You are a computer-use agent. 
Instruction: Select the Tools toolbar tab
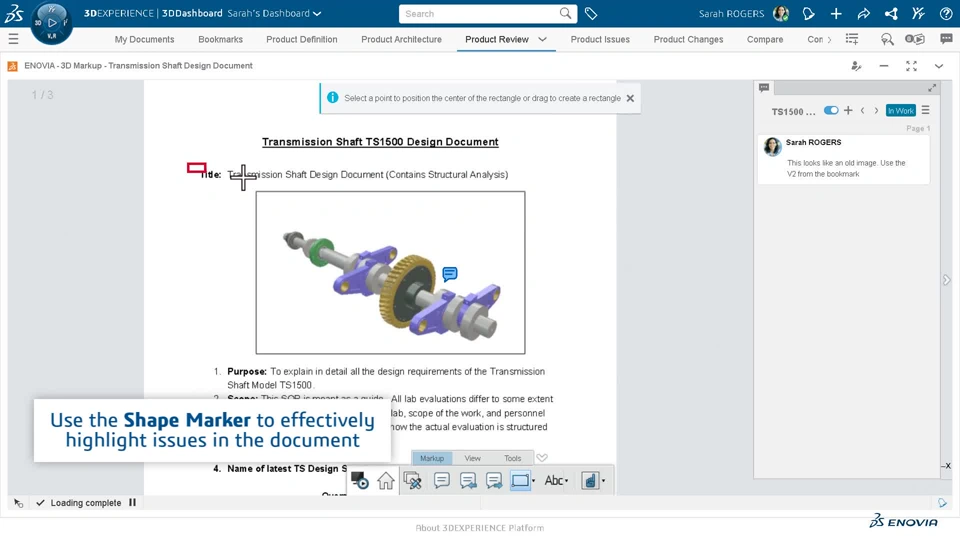pyautogui.click(x=512, y=458)
